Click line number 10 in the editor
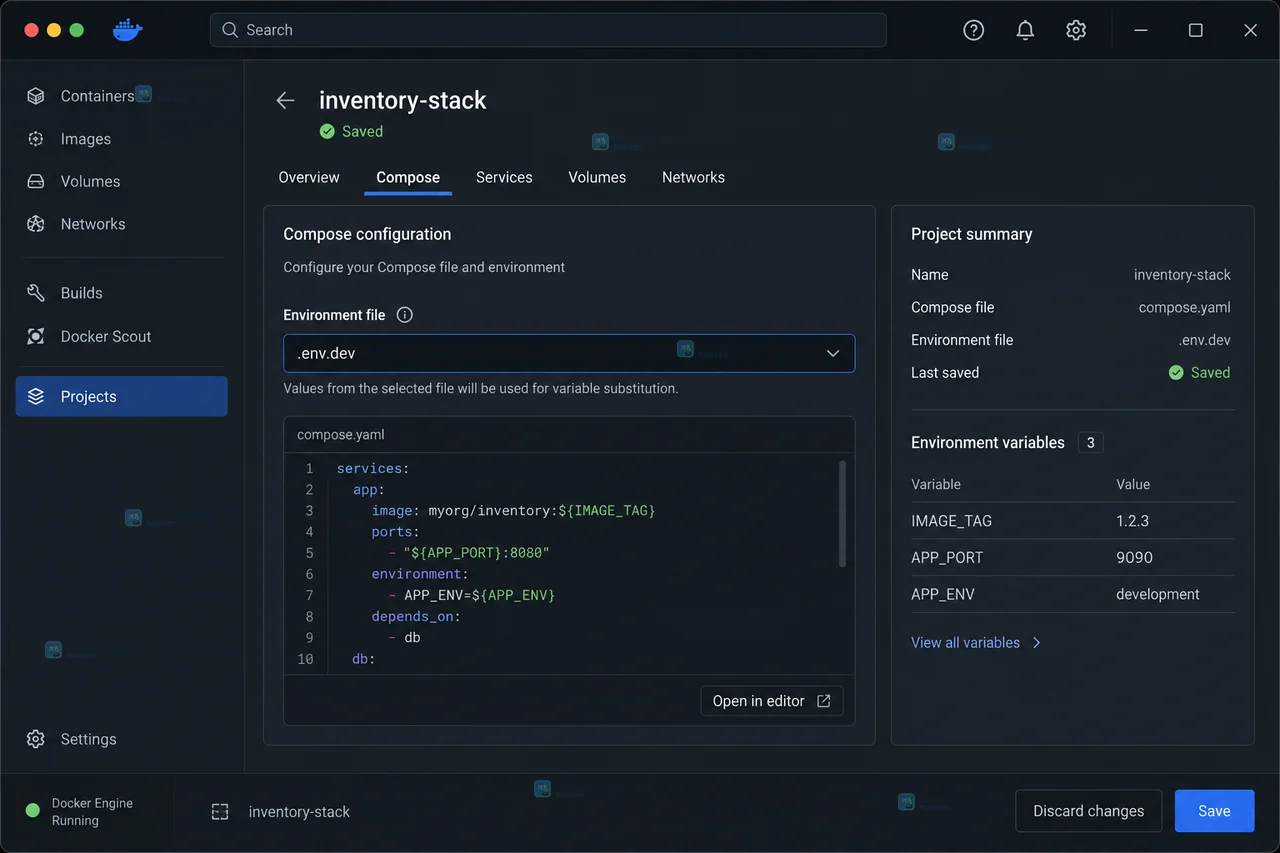This screenshot has width=1280, height=853. click(x=305, y=659)
